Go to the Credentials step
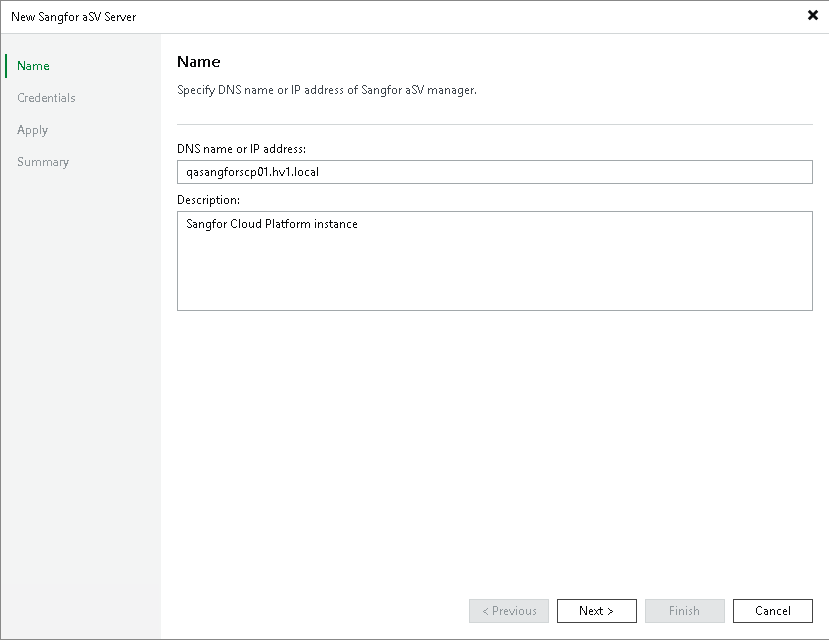This screenshot has width=829, height=640. pyautogui.click(x=46, y=98)
